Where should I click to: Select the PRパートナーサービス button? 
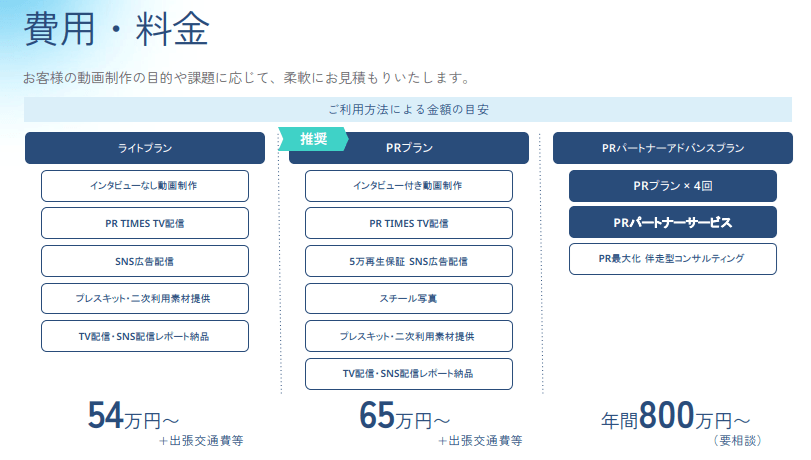(x=673, y=222)
